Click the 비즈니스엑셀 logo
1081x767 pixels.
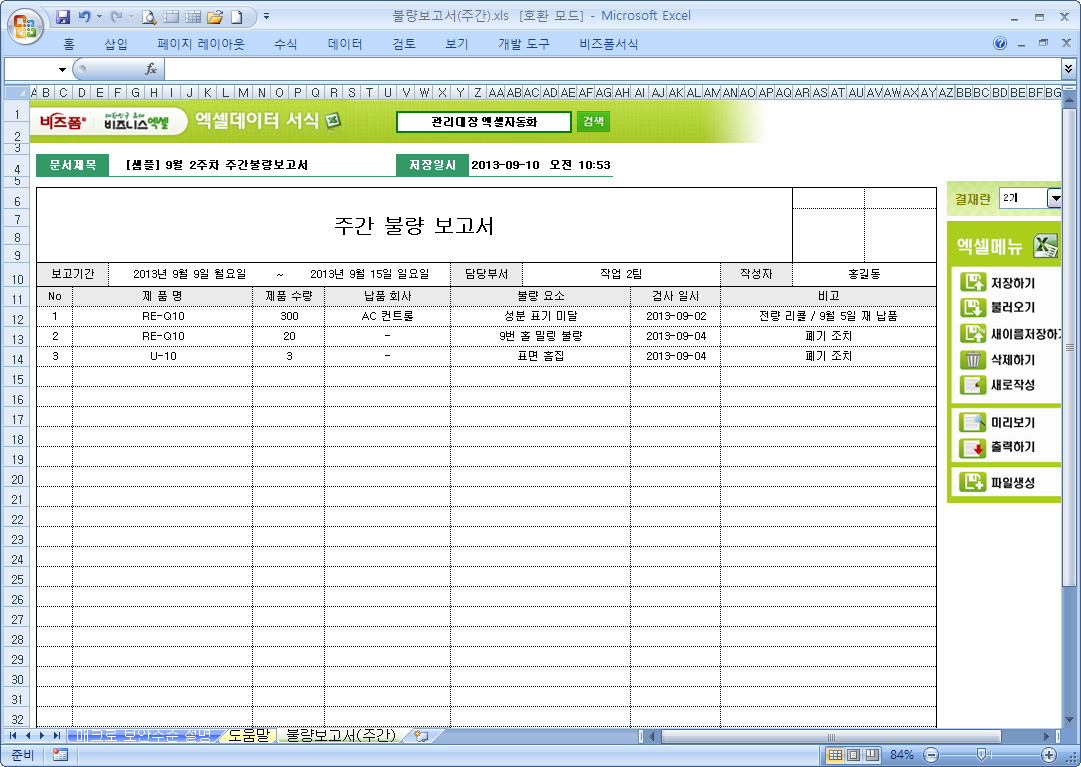[x=137, y=121]
